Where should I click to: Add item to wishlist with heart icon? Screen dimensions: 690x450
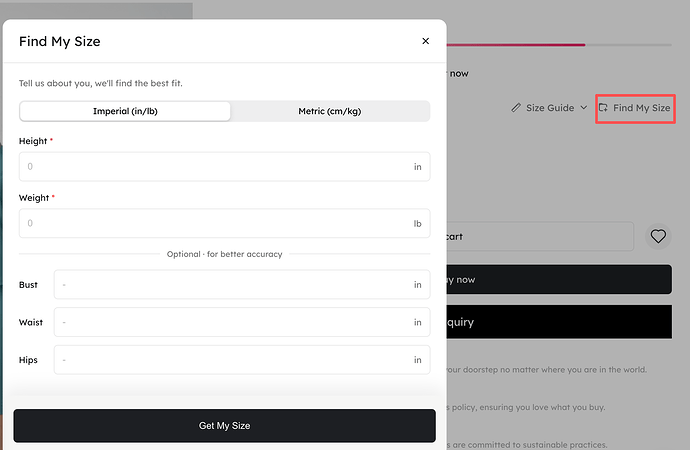click(658, 236)
